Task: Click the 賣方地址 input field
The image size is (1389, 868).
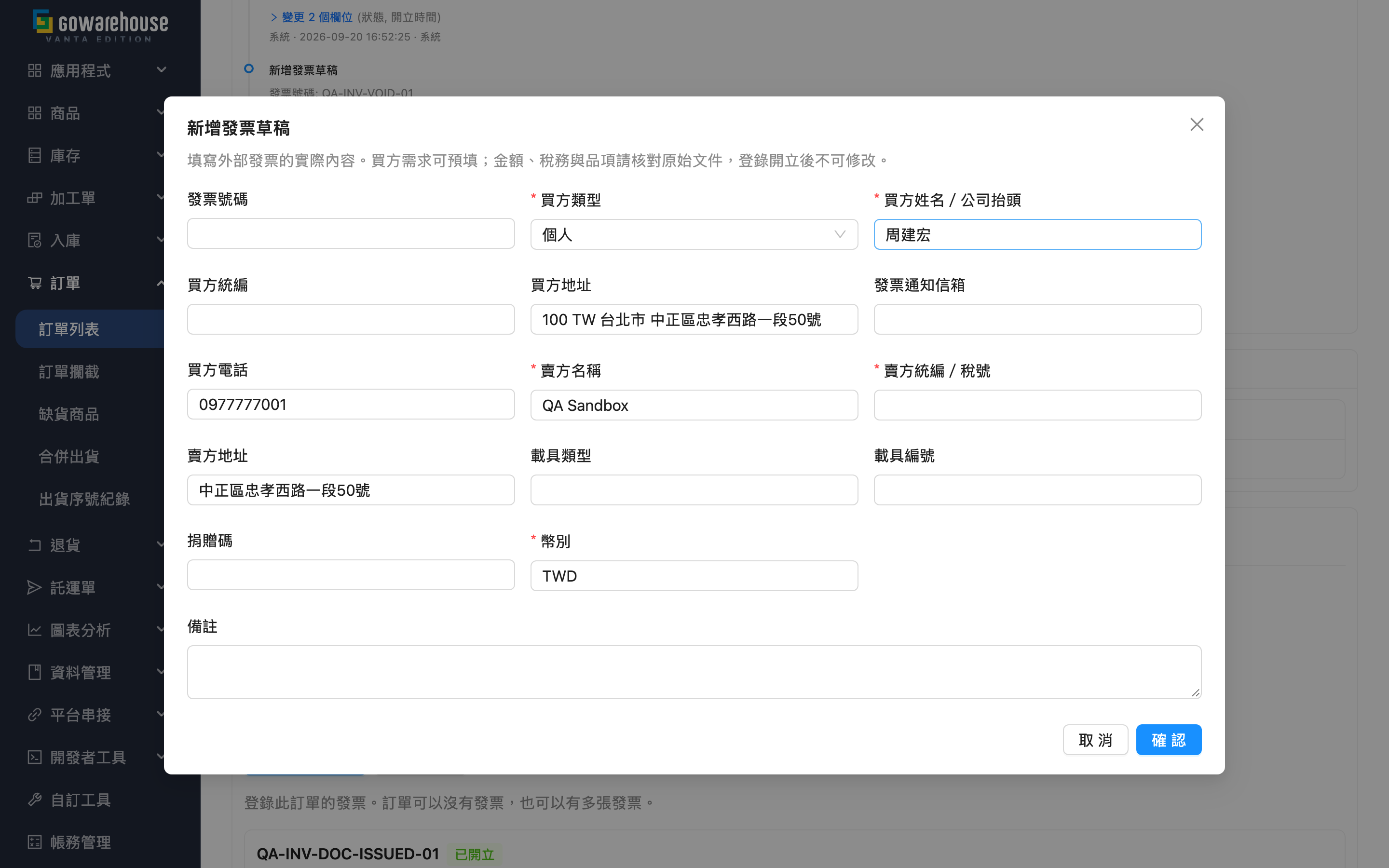Action: 351,489
